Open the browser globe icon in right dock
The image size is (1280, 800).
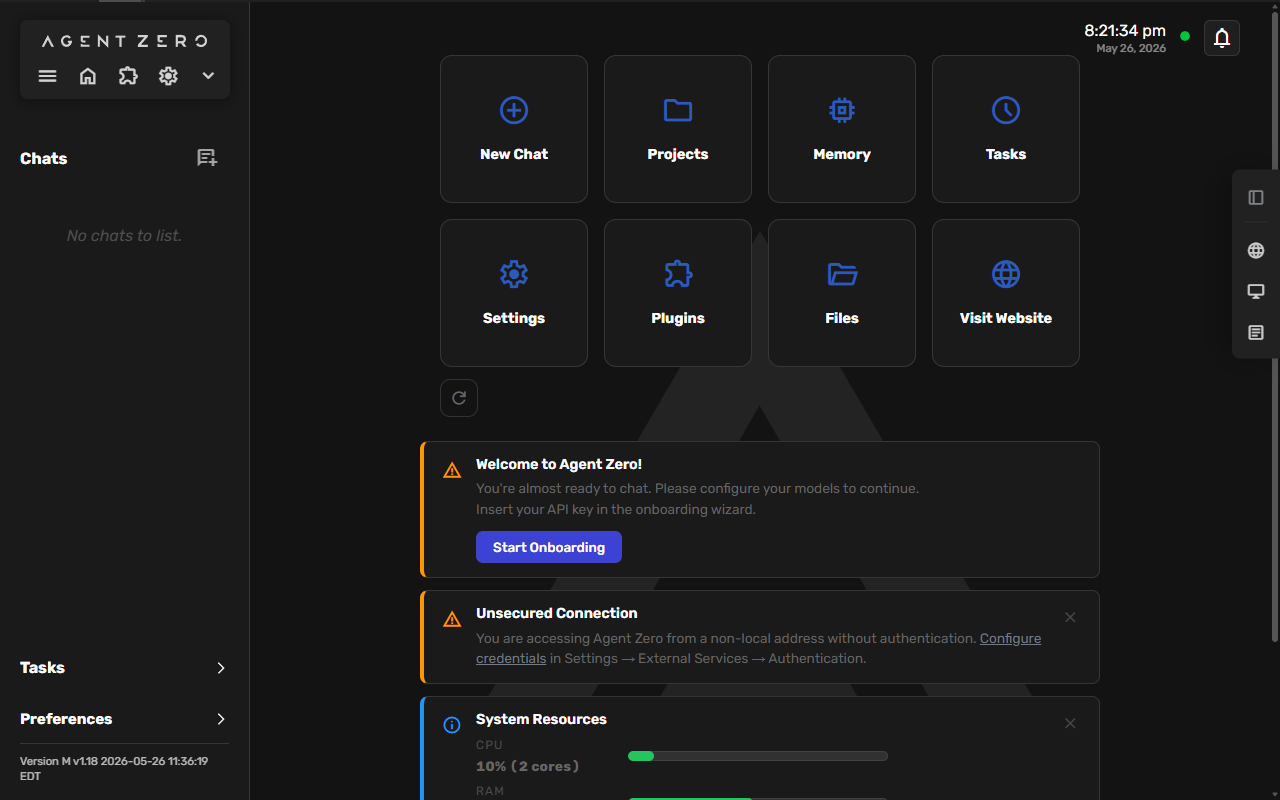click(x=1256, y=251)
